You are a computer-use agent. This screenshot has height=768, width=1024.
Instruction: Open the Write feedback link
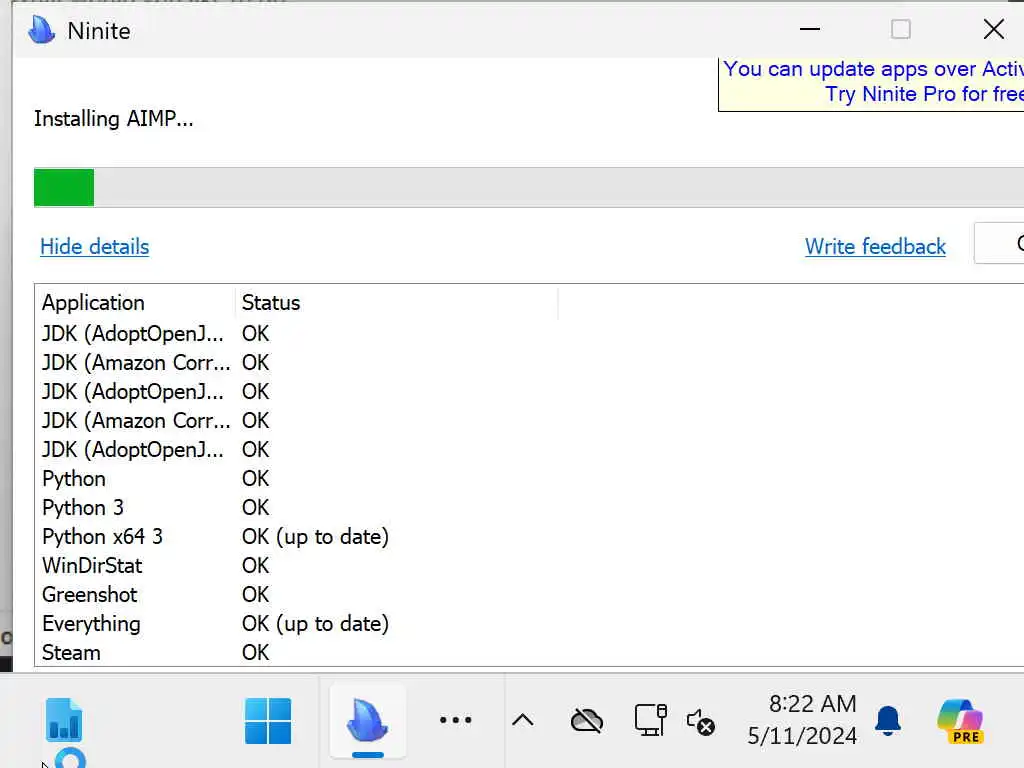pos(875,246)
